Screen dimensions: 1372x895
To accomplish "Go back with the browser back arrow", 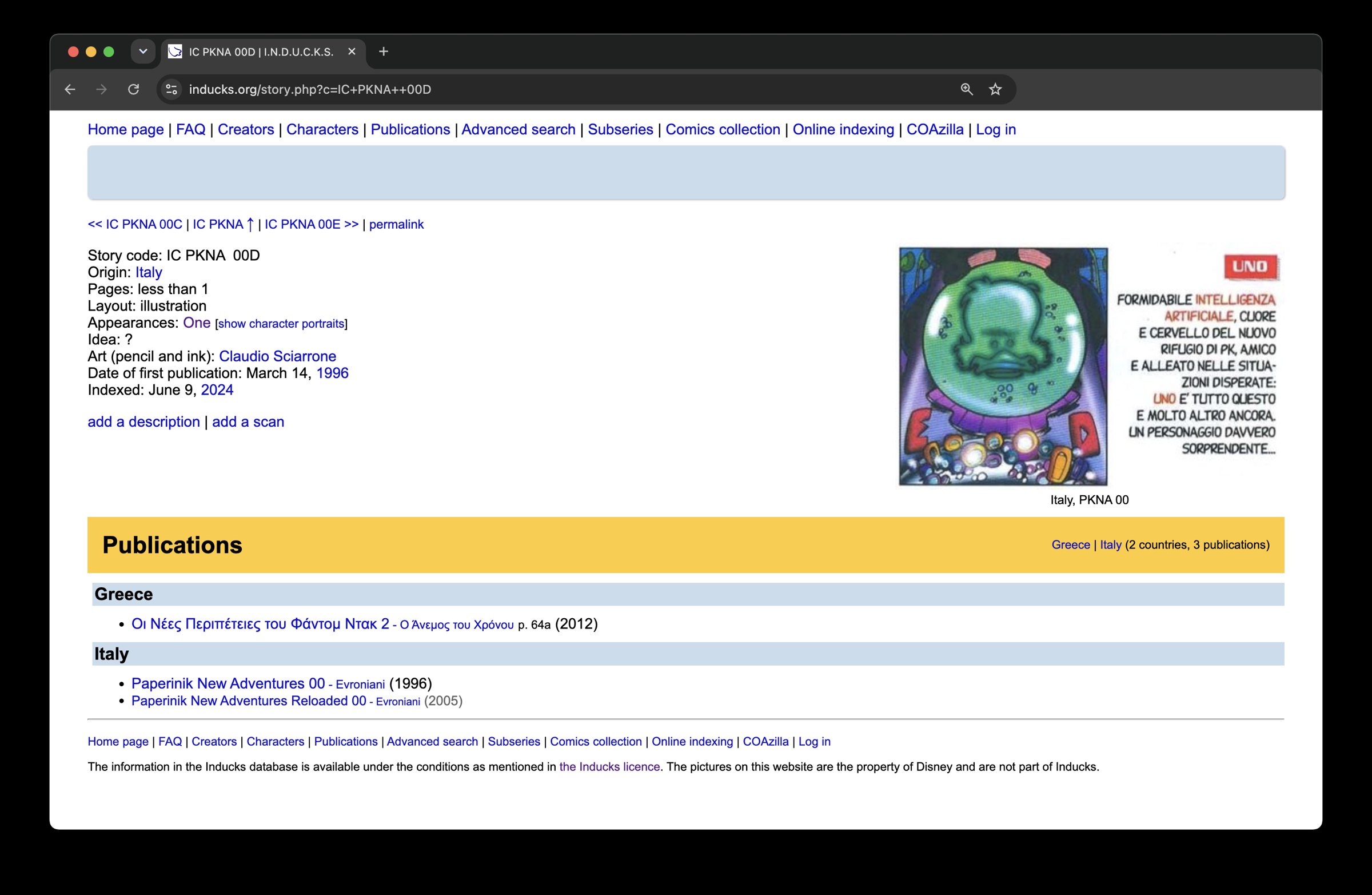I will 70,89.
